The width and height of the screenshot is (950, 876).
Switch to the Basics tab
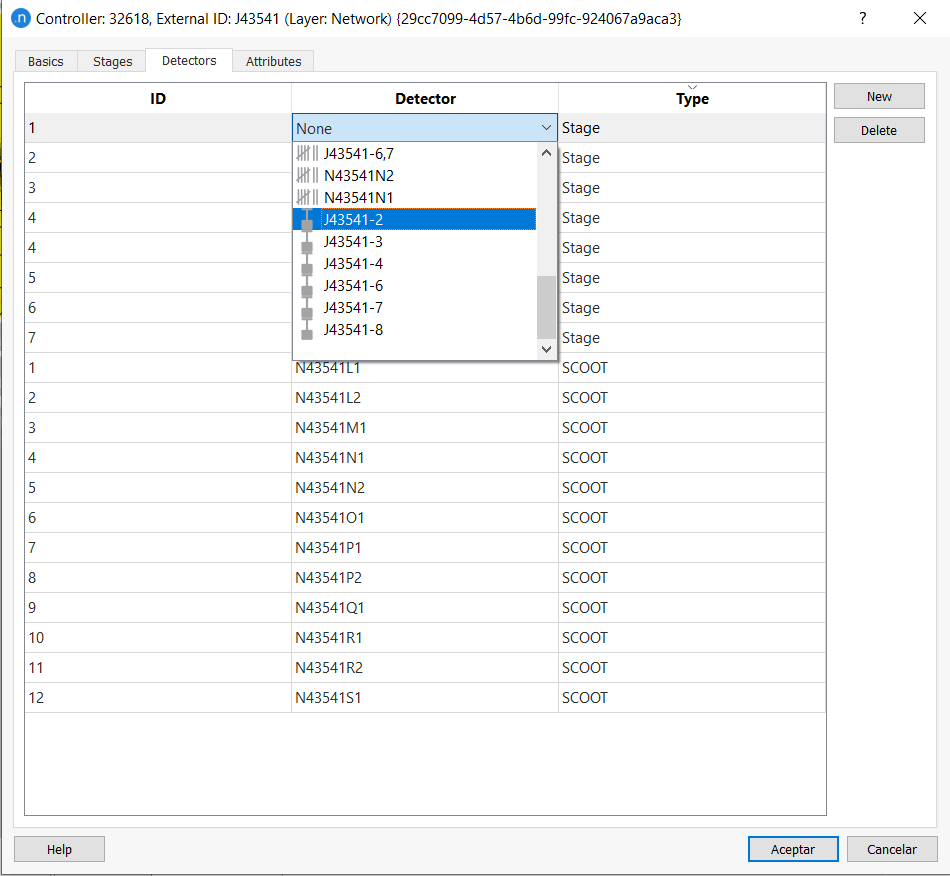[x=45, y=61]
